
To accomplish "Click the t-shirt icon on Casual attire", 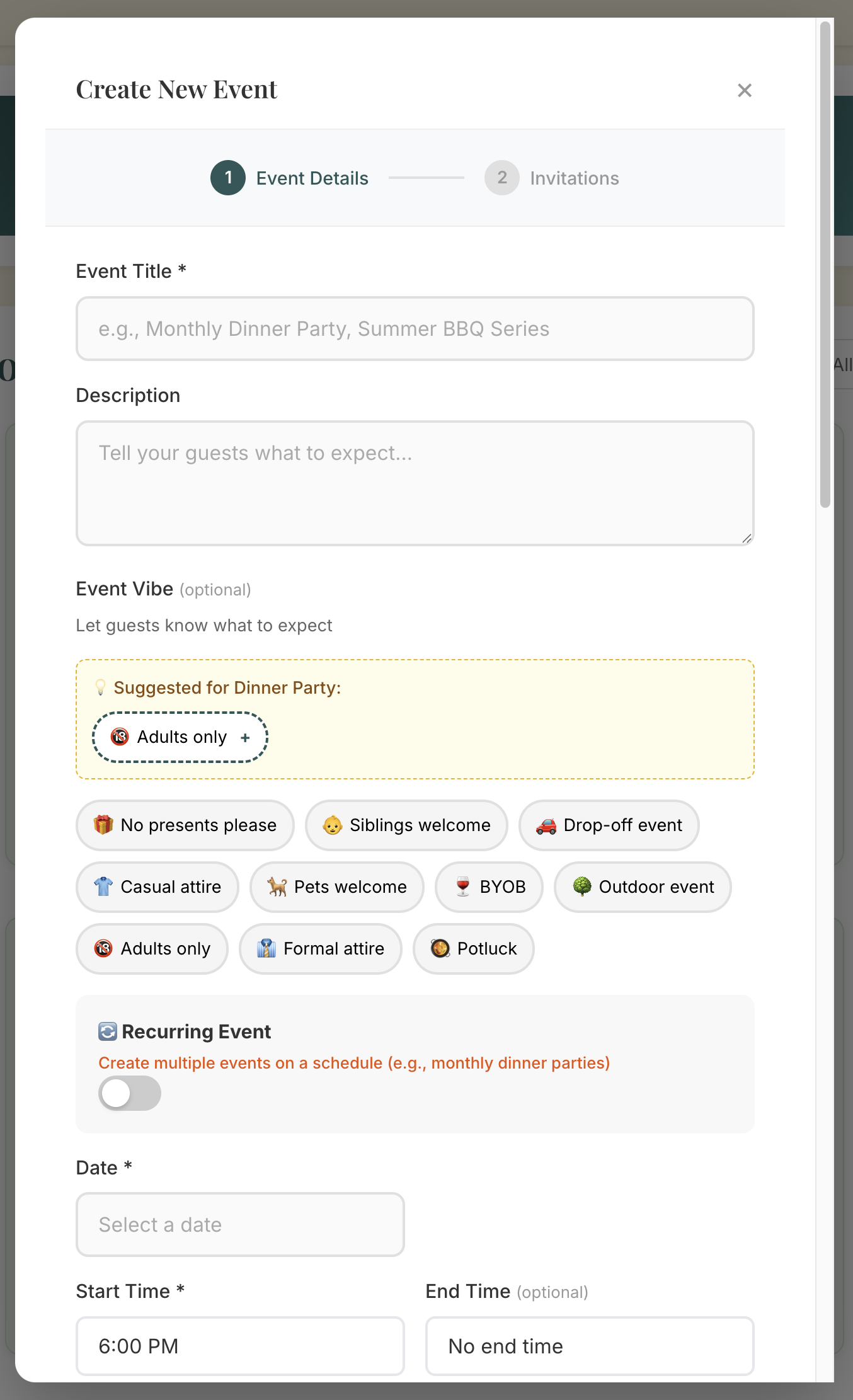I will pyautogui.click(x=103, y=886).
